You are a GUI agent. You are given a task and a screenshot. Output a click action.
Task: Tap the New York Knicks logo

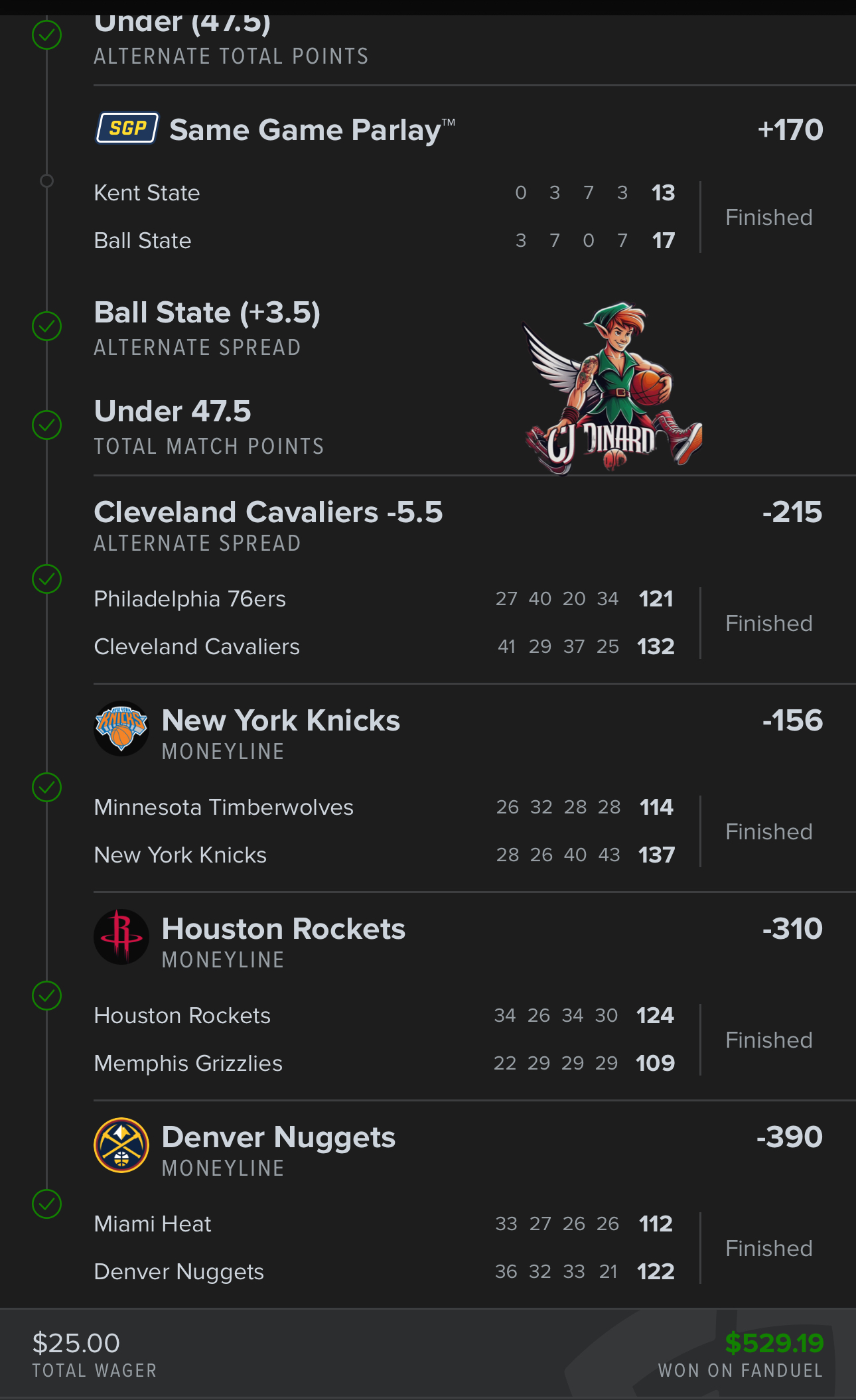(121, 728)
